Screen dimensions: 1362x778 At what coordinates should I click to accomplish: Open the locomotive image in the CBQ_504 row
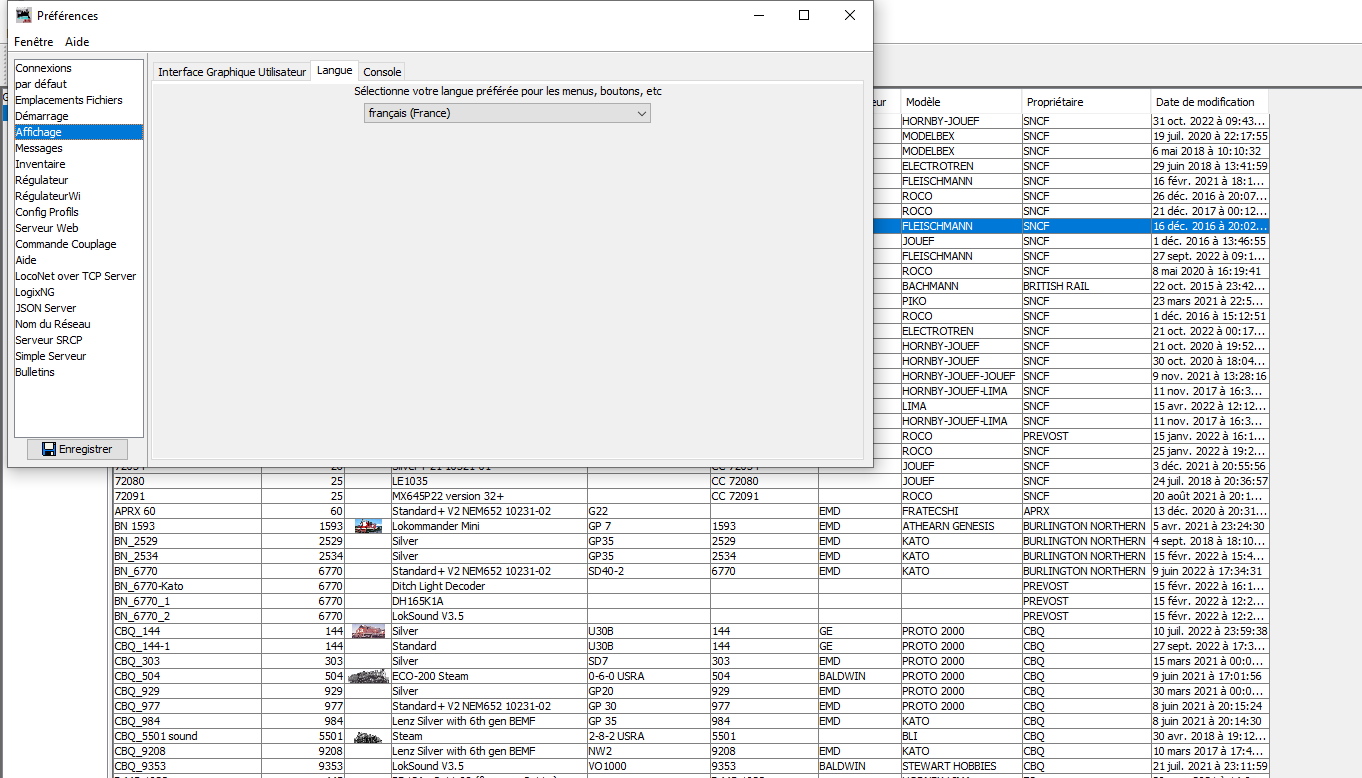(368, 676)
